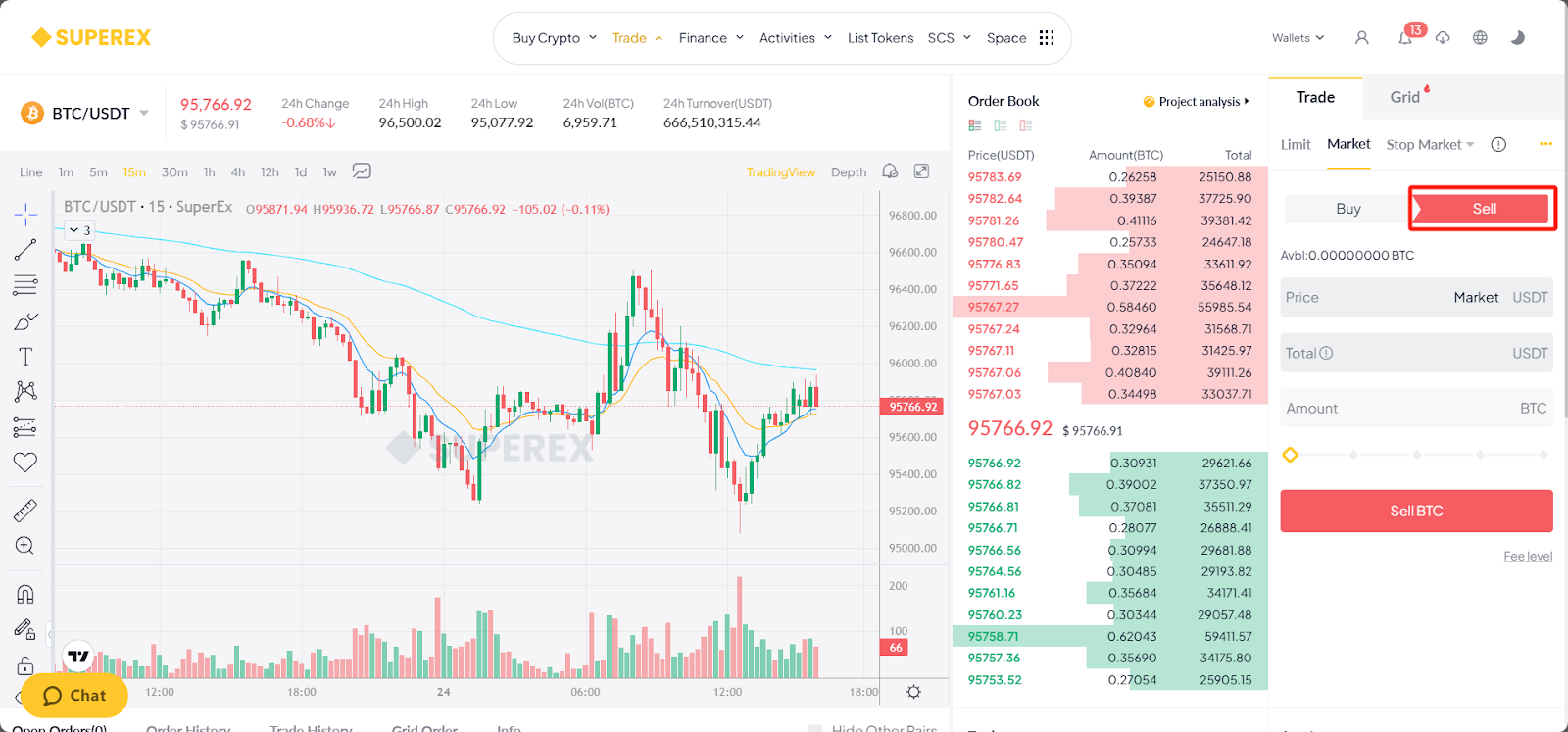Open the Stop Market order type dropdown
The height and width of the screenshot is (732, 1568).
point(1430,145)
